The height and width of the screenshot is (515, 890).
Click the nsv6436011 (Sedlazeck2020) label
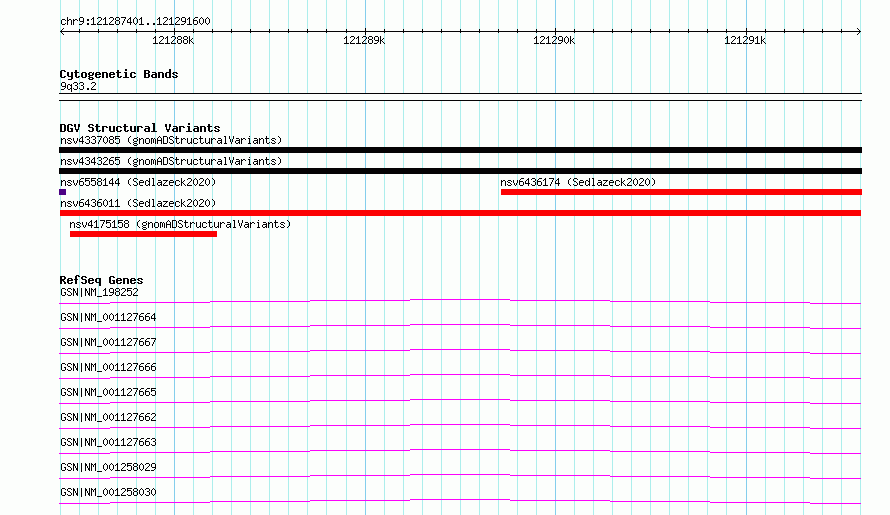click(138, 203)
